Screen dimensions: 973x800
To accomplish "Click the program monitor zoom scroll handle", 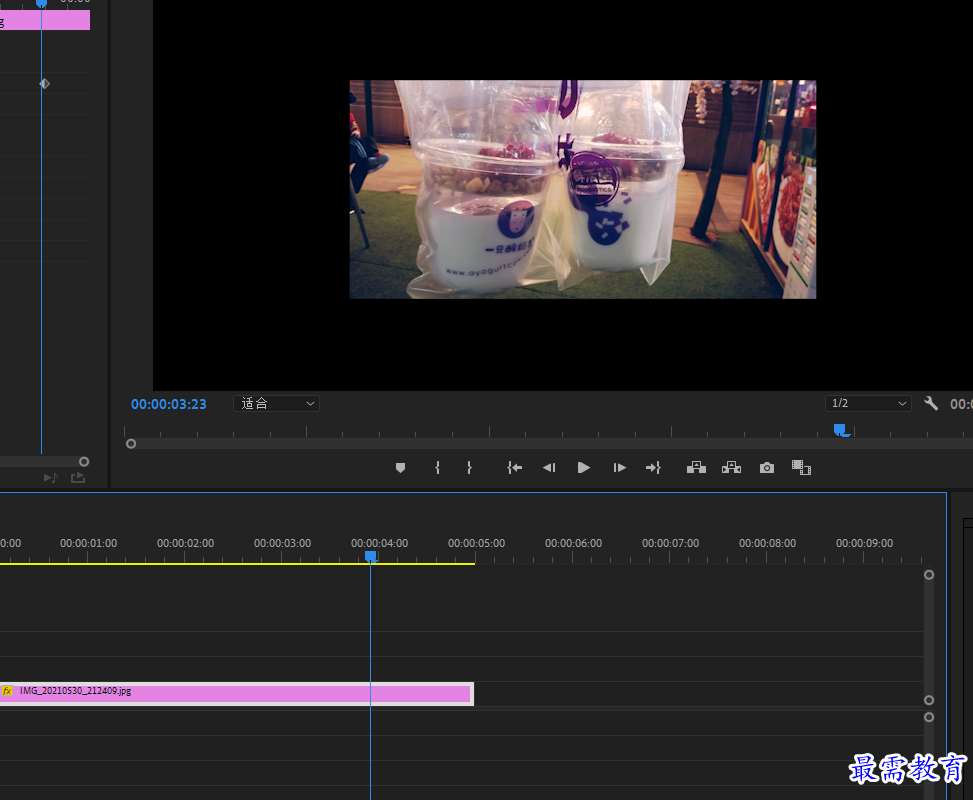I will [131, 444].
